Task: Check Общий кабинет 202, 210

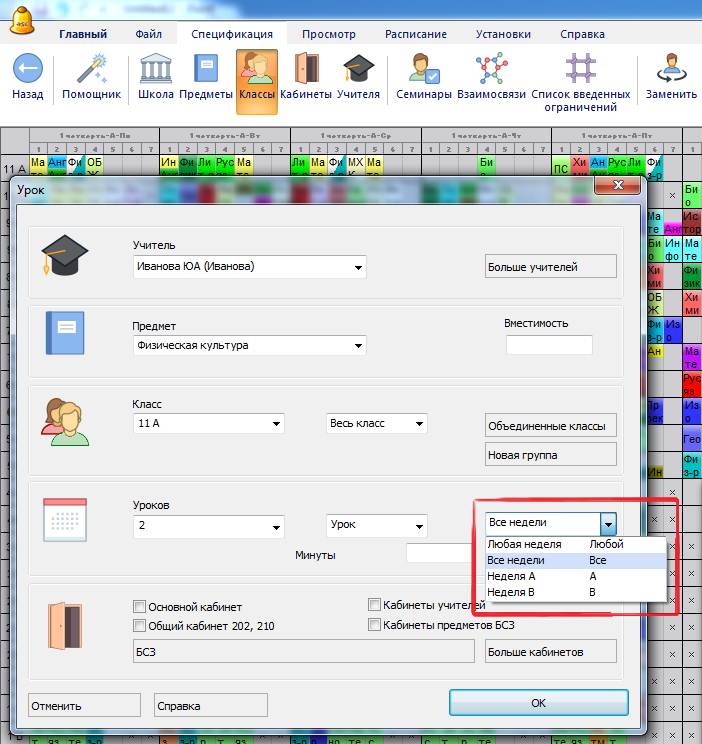Action: pyautogui.click(x=139, y=626)
